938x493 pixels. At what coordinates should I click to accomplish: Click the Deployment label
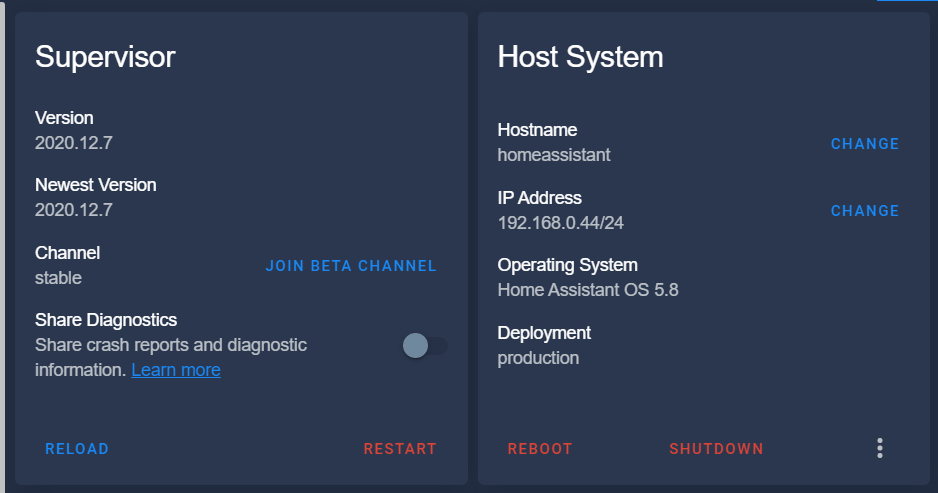pos(544,333)
